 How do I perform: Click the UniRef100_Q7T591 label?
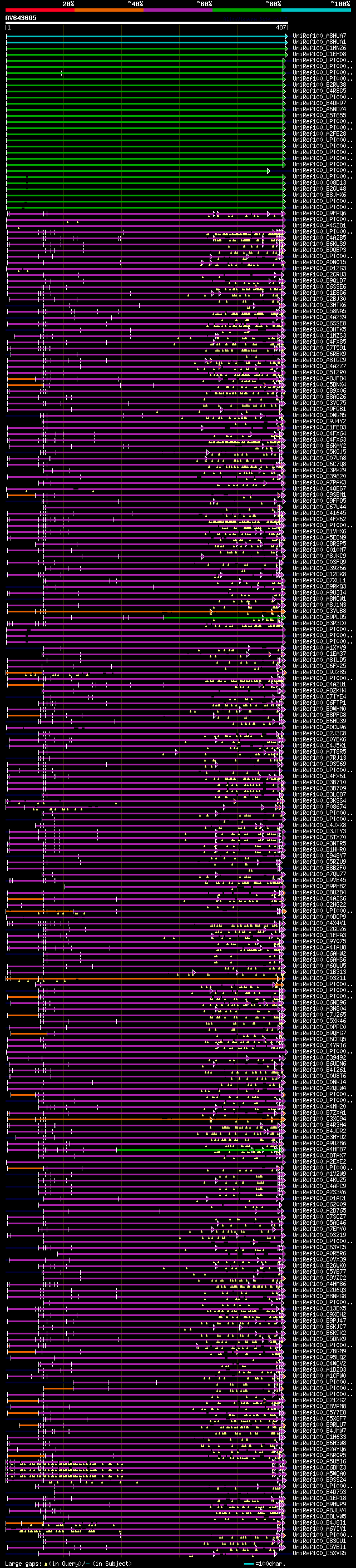[319, 348]
